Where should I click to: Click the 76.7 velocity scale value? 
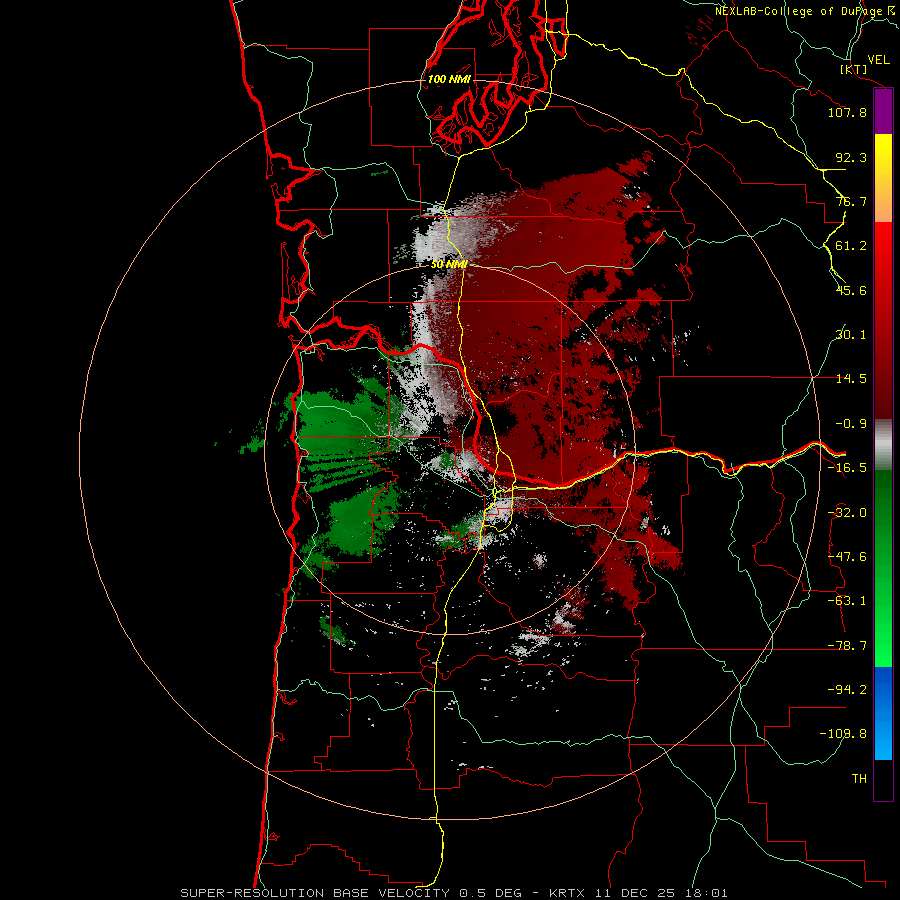click(851, 201)
